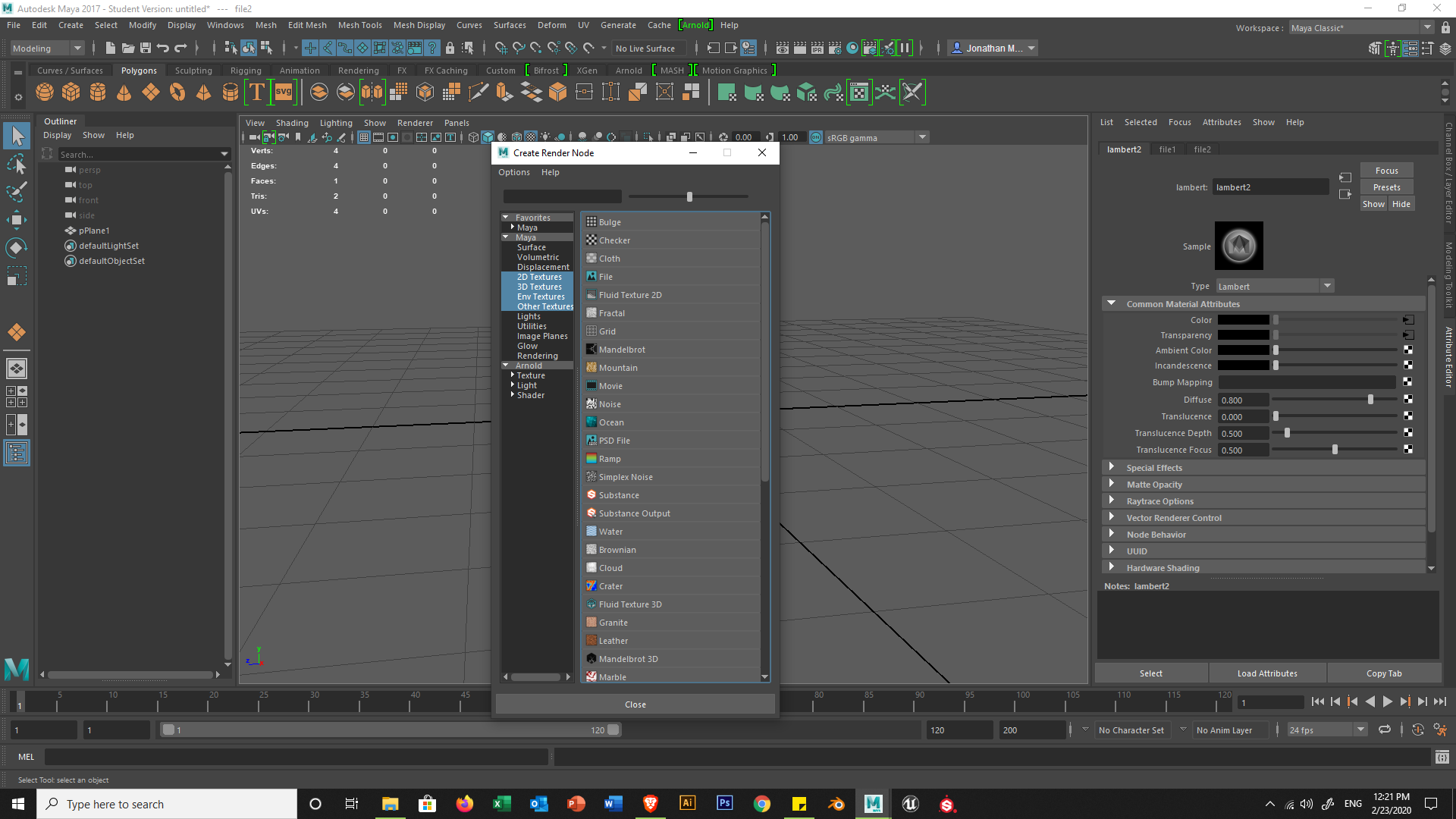Select the Checker texture node

(x=614, y=240)
